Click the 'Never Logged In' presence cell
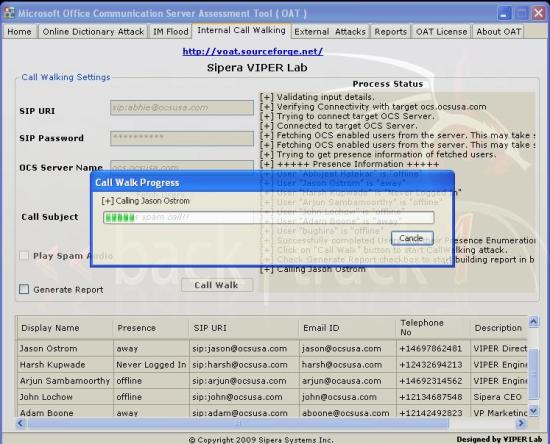The image size is (550, 444). [x=151, y=365]
